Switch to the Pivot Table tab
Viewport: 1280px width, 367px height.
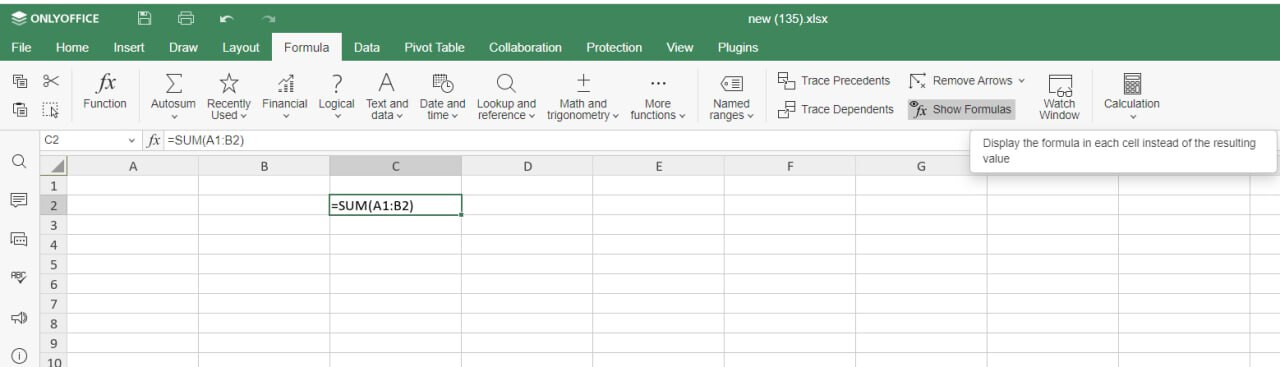(434, 47)
